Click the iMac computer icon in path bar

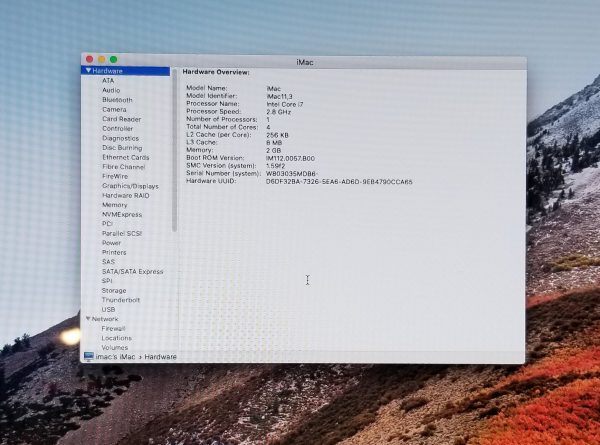click(88, 356)
